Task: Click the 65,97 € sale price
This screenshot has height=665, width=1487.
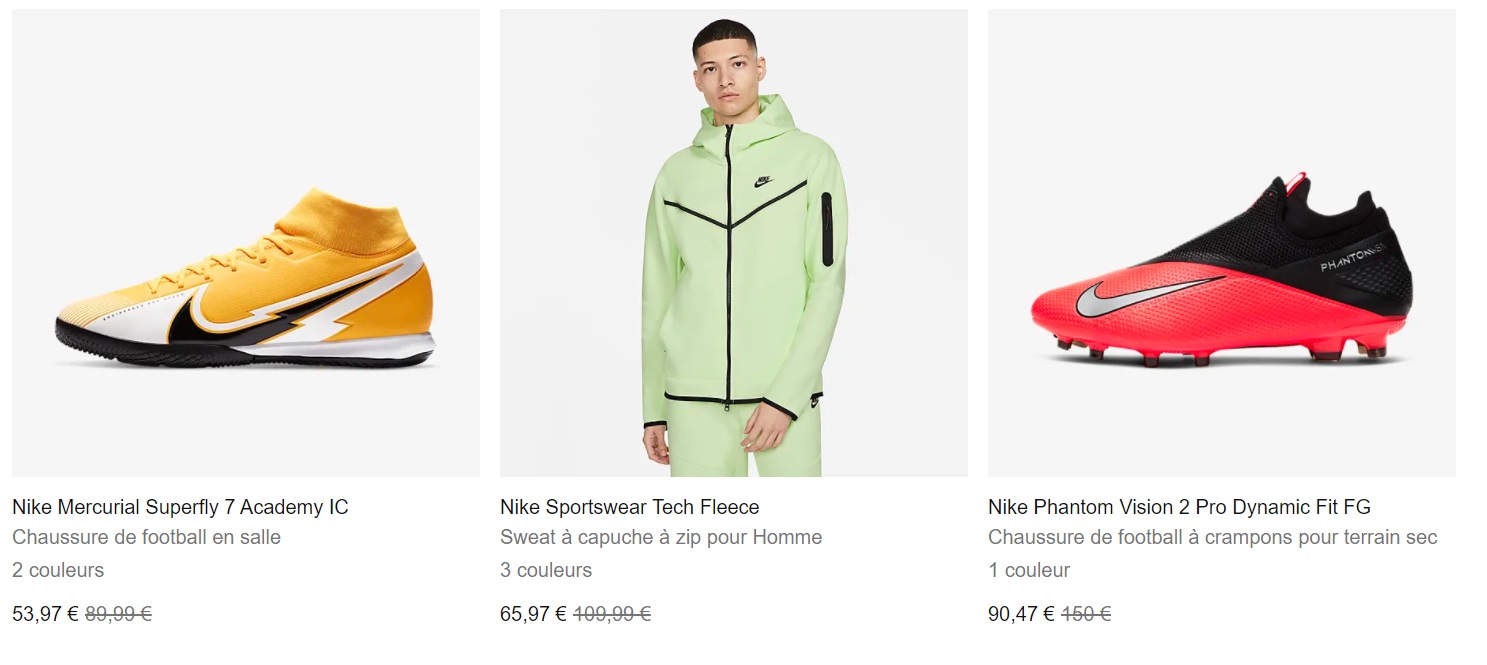Action: (x=533, y=614)
